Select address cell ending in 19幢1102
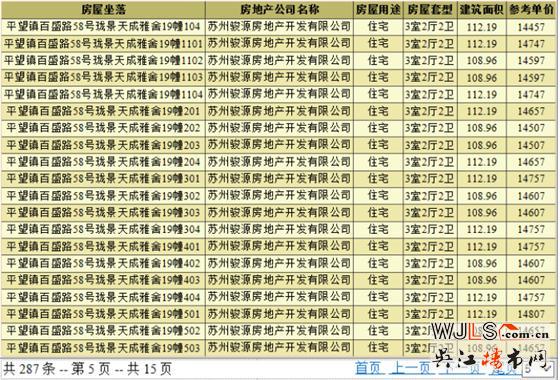The width and height of the screenshot is (560, 380). tap(104, 61)
